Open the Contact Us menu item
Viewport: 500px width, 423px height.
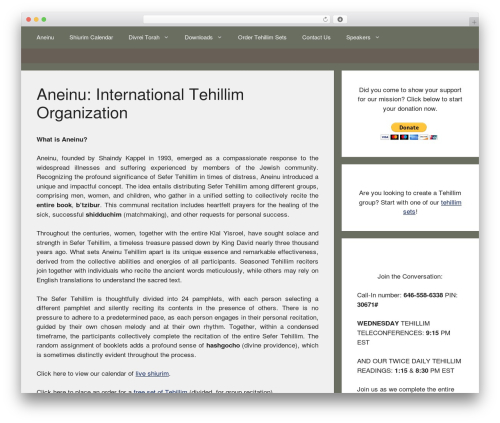tap(316, 37)
